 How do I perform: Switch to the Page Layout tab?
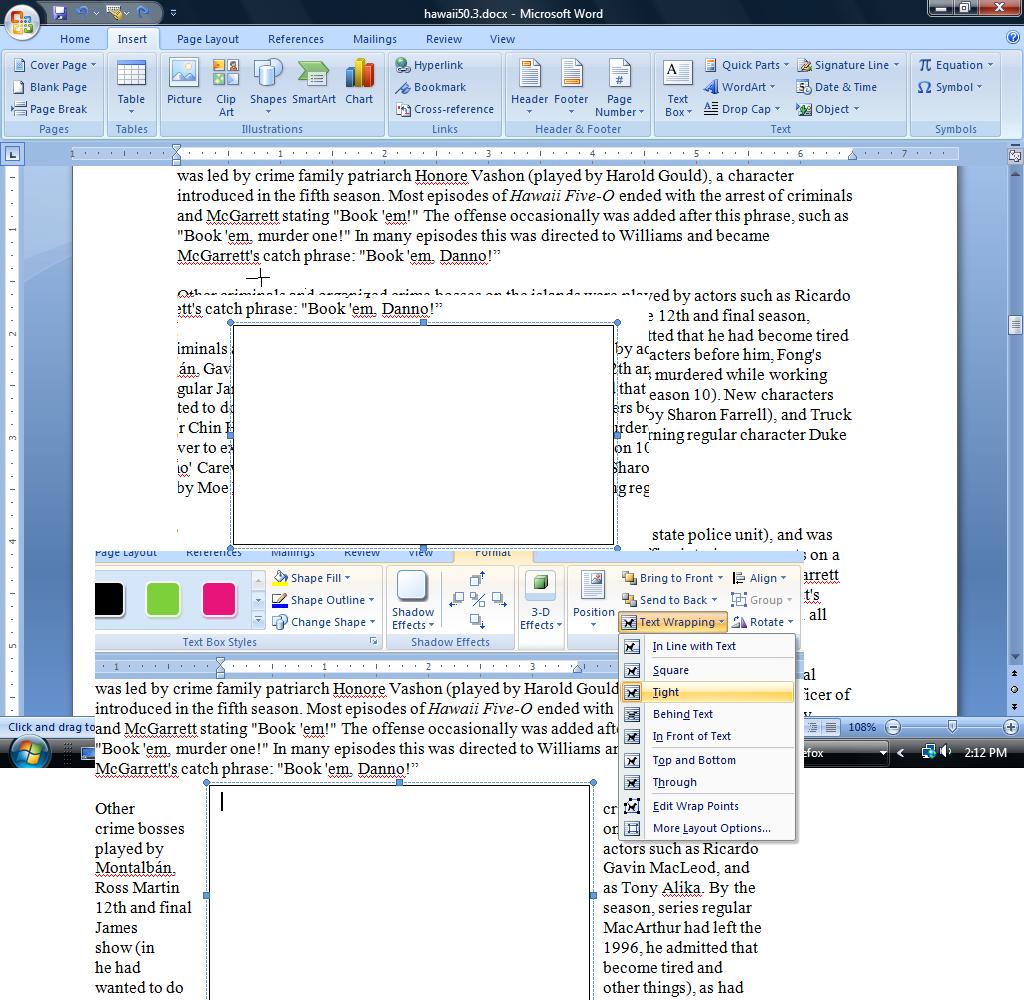[x=208, y=39]
